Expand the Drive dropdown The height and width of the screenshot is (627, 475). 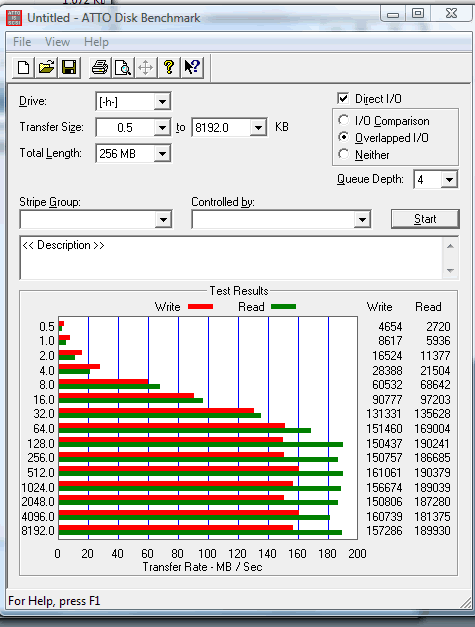coord(162,102)
